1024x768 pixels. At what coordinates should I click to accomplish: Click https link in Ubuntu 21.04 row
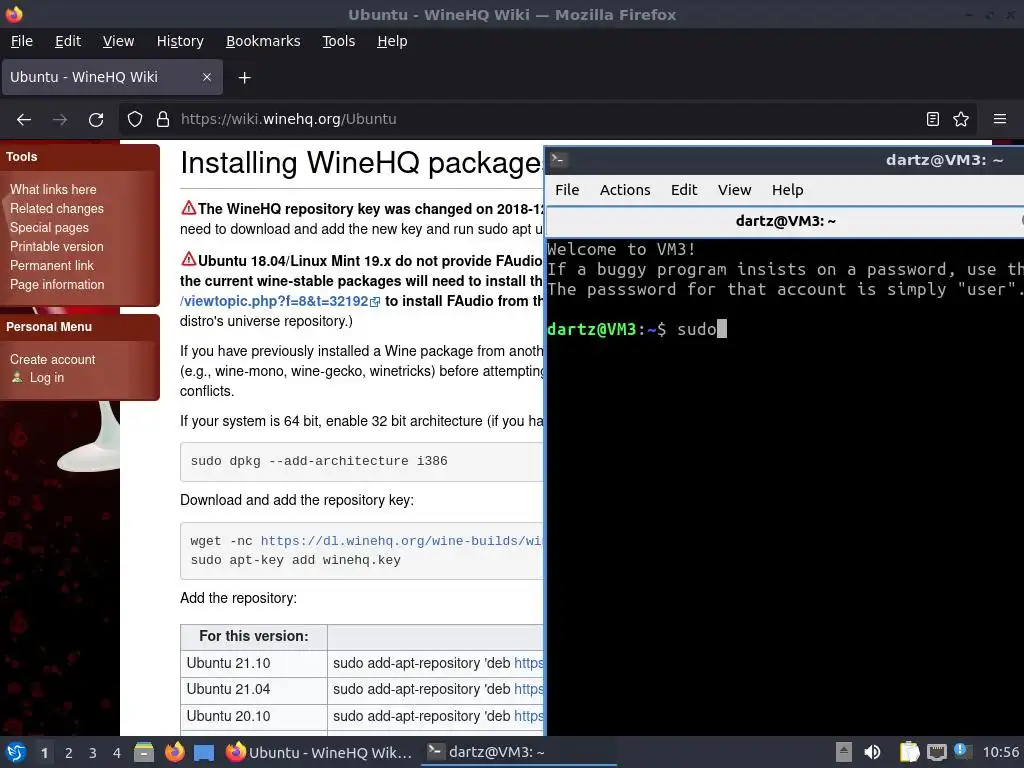click(x=528, y=689)
